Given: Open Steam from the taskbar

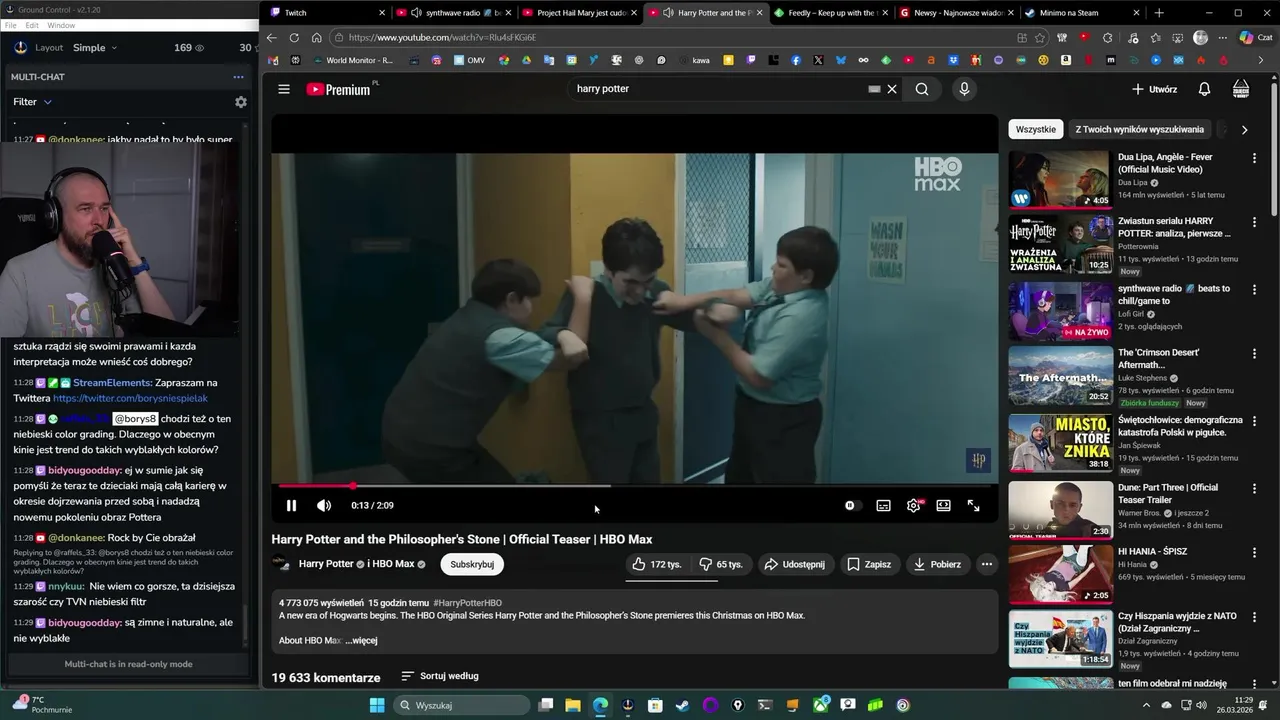Looking at the screenshot, I should coord(682,705).
